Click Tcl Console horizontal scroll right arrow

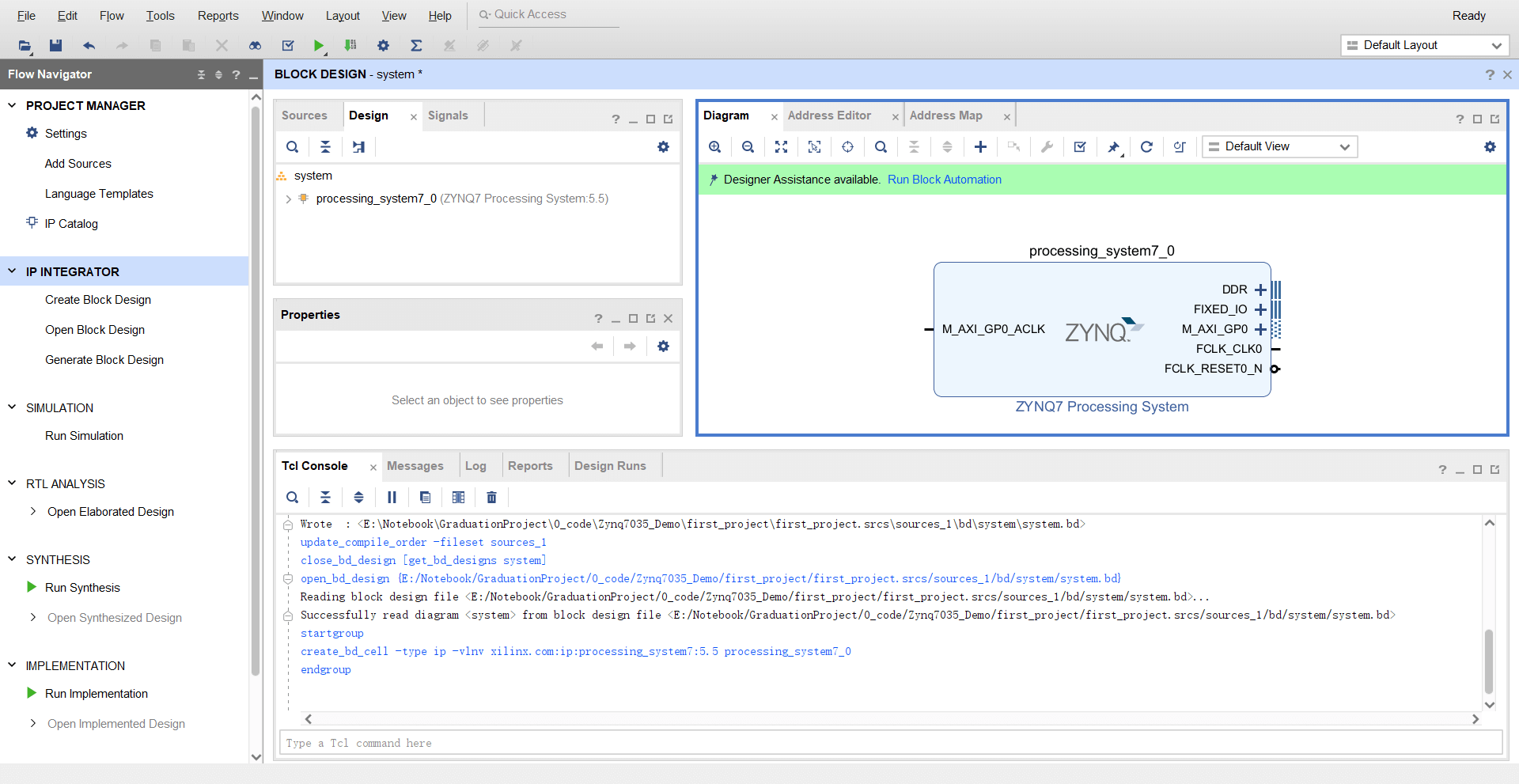coord(1475,719)
